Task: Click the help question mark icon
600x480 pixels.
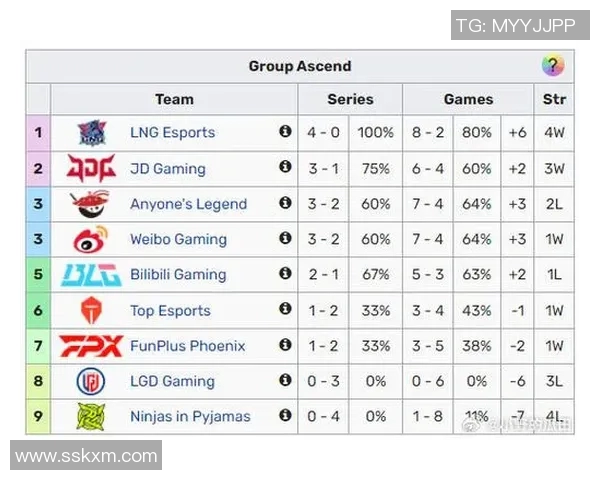Action: [x=552, y=66]
